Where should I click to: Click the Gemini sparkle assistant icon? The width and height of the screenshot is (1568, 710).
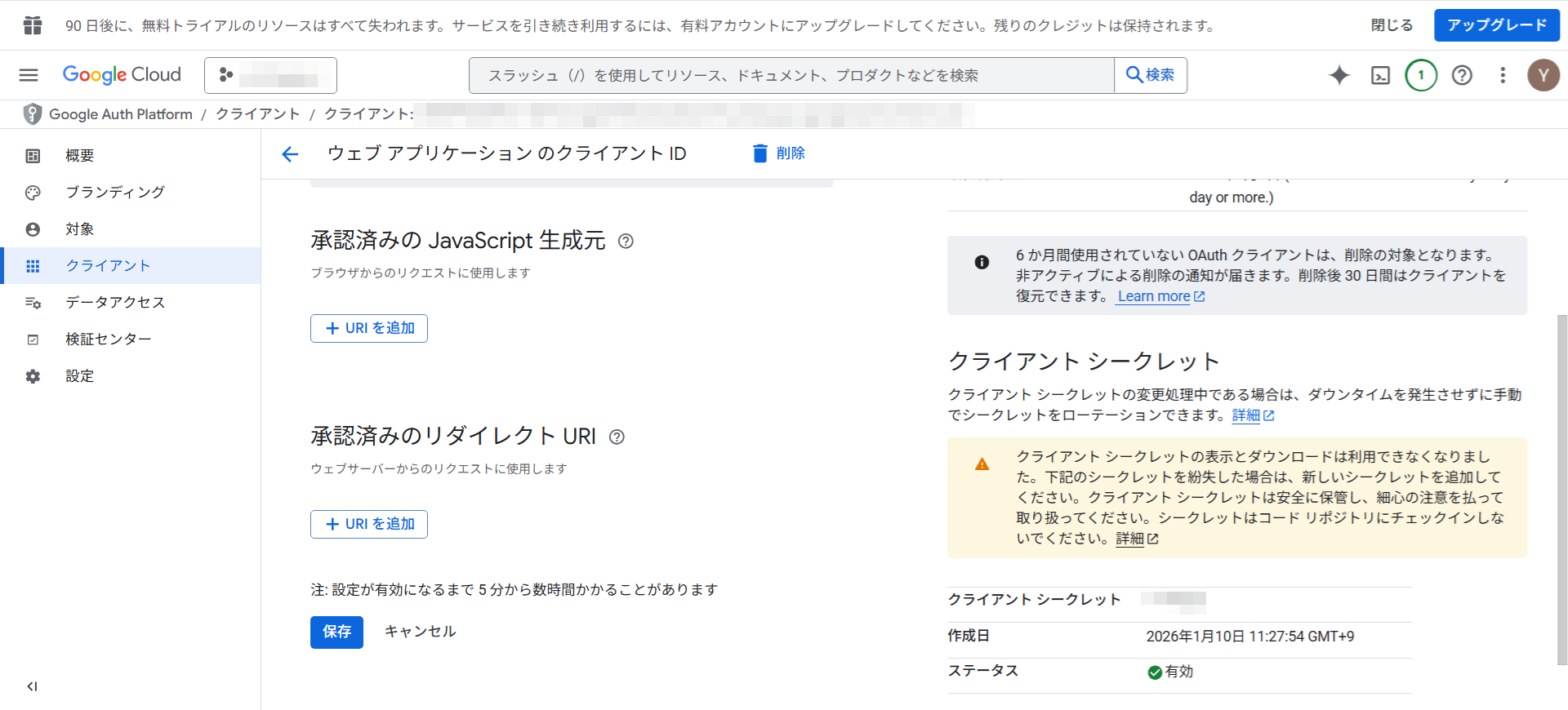tap(1339, 75)
